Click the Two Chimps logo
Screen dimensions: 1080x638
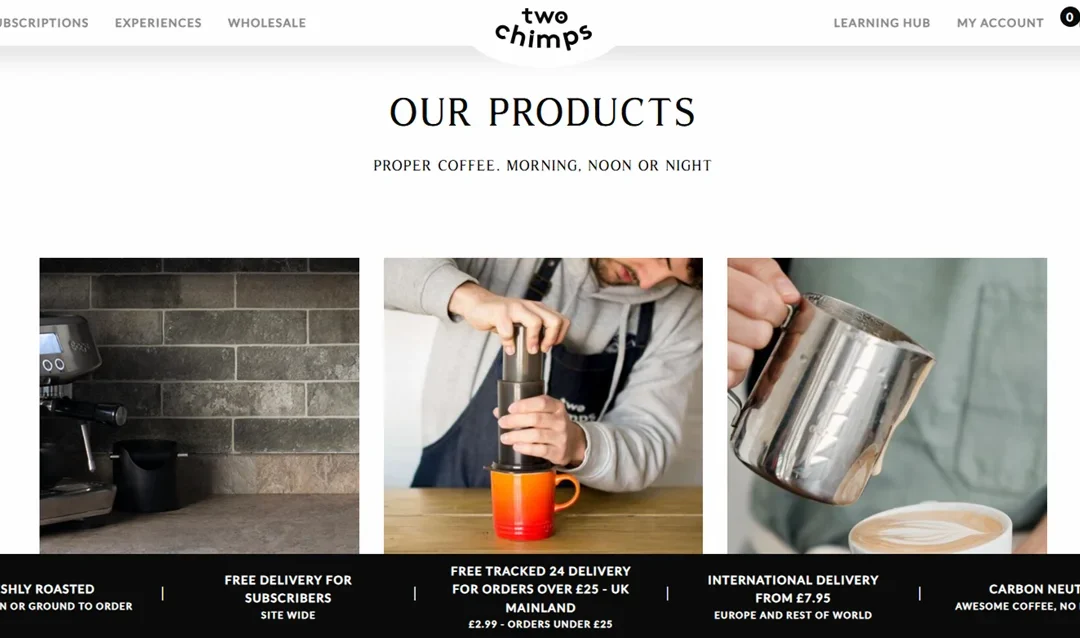click(543, 29)
